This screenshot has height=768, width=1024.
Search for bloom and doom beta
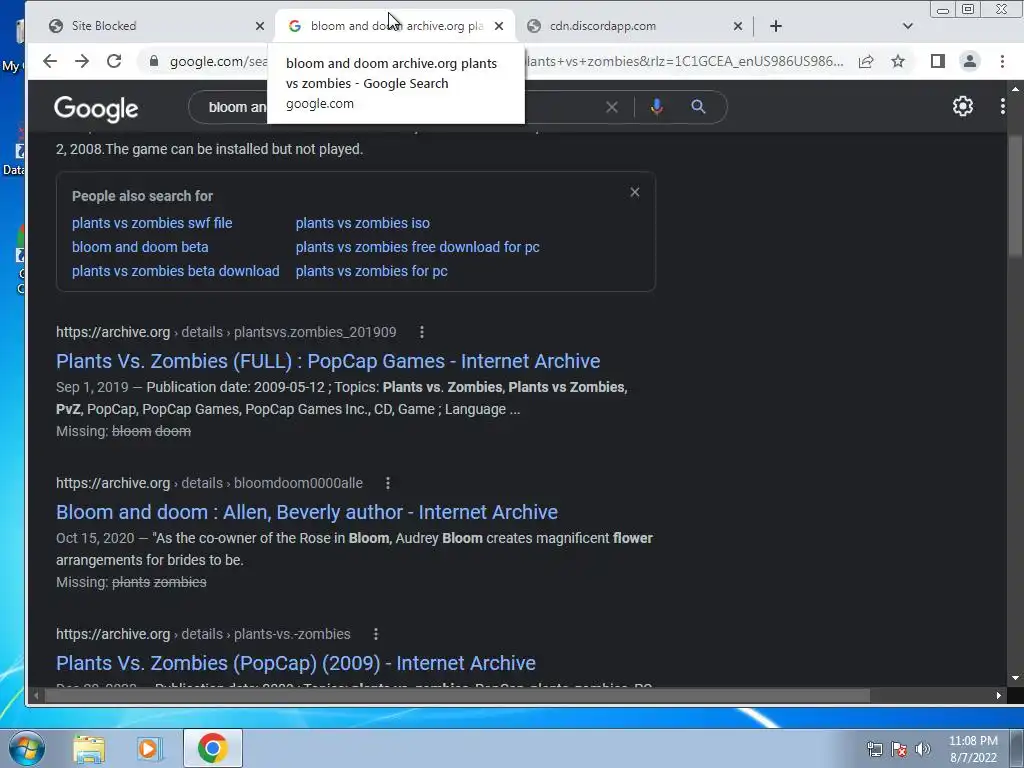pyautogui.click(x=140, y=248)
